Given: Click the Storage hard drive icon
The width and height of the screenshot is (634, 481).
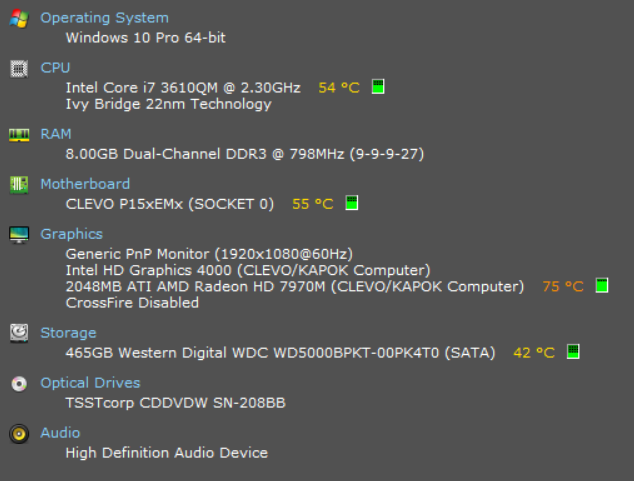Looking at the screenshot, I should pyautogui.click(x=19, y=333).
